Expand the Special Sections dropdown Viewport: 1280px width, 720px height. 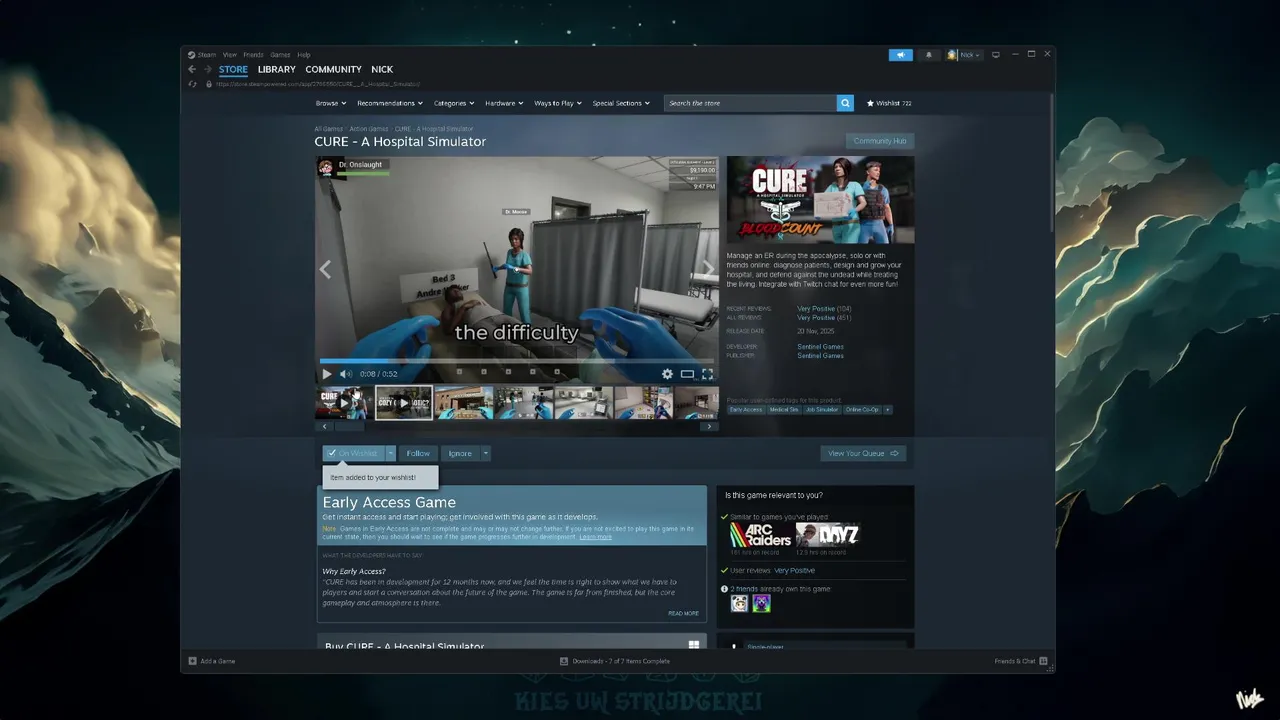(621, 103)
